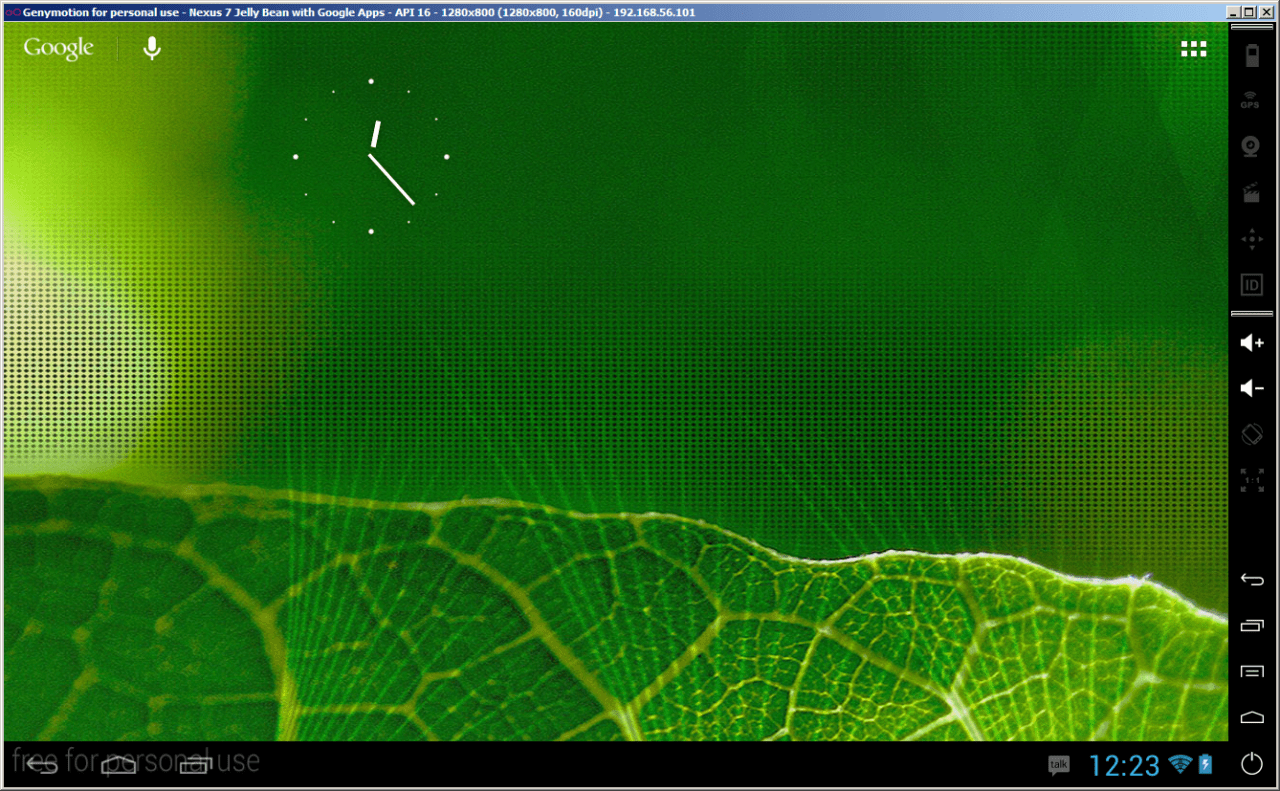Open the Talk notification icon
The image size is (1280, 791).
(x=1059, y=766)
